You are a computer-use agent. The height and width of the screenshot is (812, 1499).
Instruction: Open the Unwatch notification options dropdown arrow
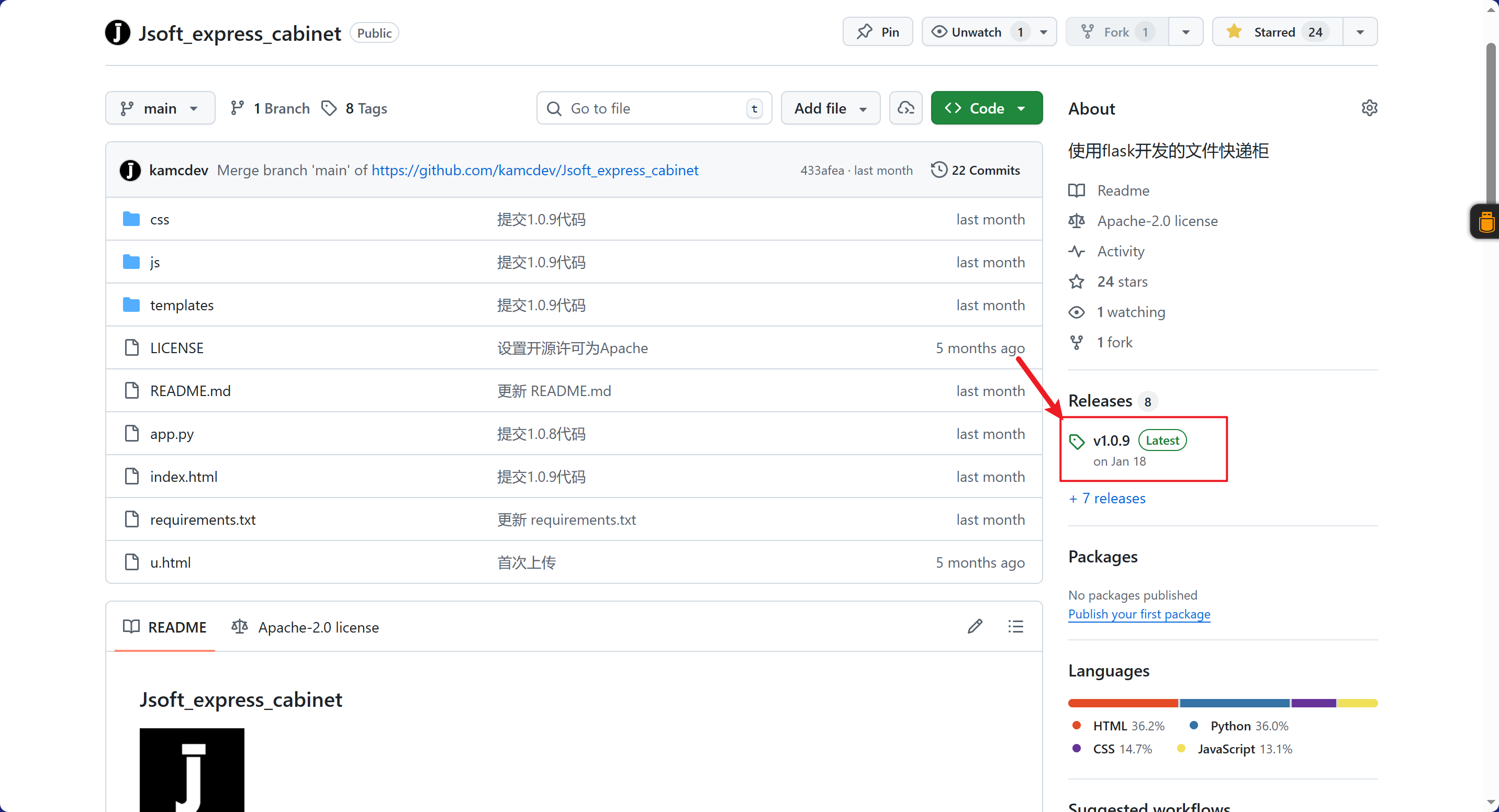click(x=1044, y=32)
